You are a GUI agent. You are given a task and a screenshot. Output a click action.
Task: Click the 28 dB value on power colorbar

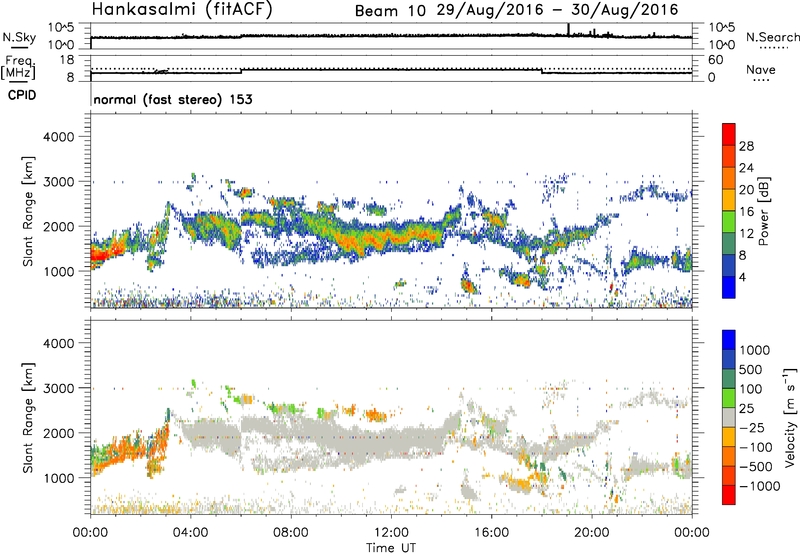746,146
